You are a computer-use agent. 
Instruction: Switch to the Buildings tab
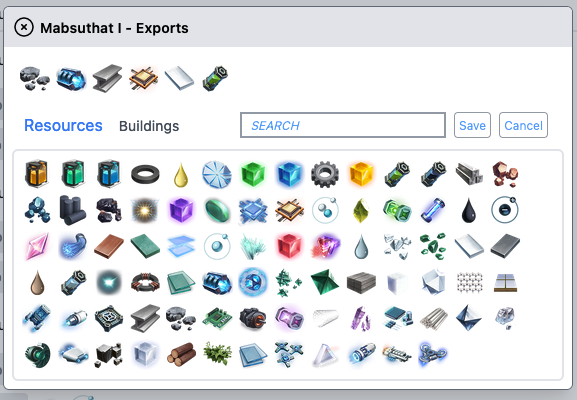(149, 126)
